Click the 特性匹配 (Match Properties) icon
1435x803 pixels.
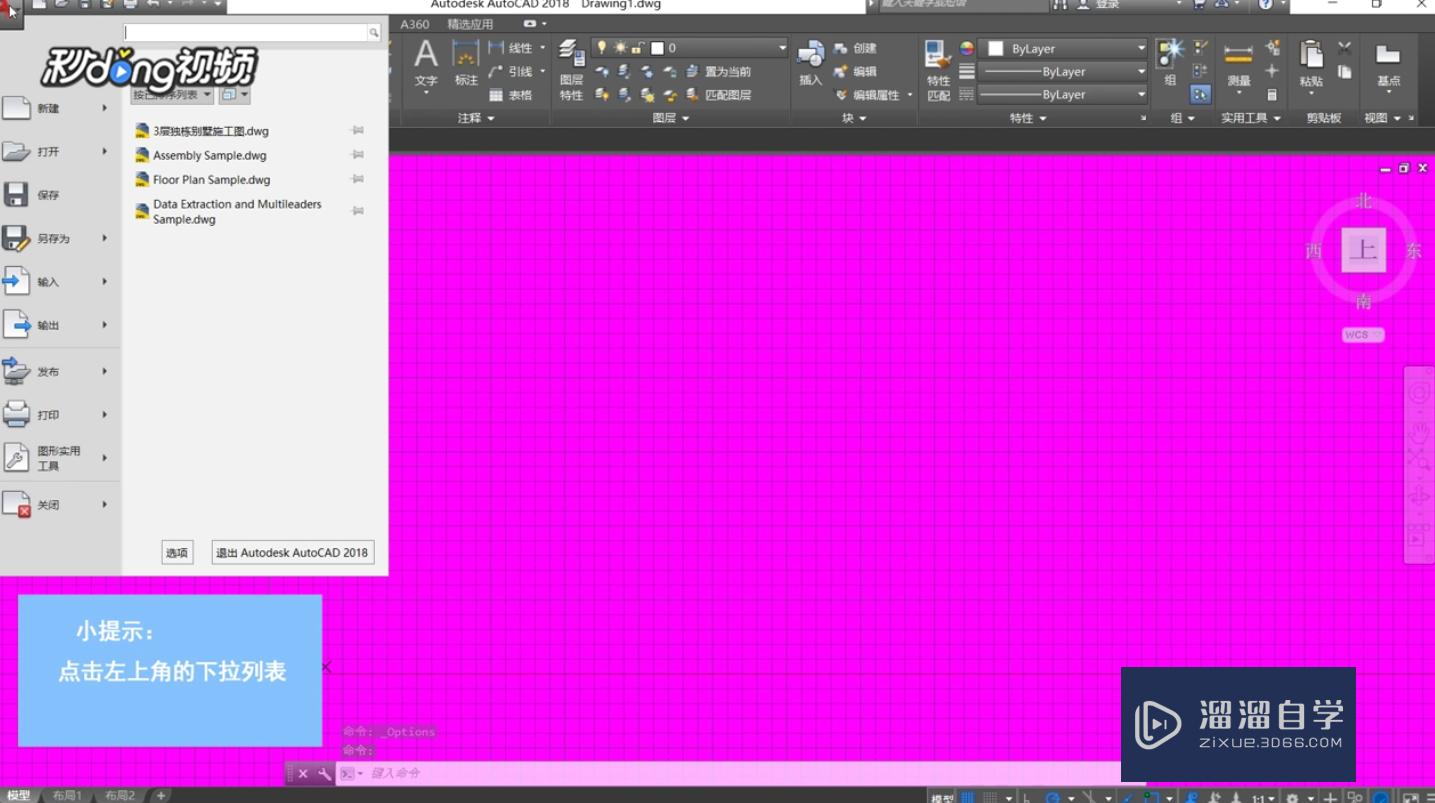[x=938, y=54]
